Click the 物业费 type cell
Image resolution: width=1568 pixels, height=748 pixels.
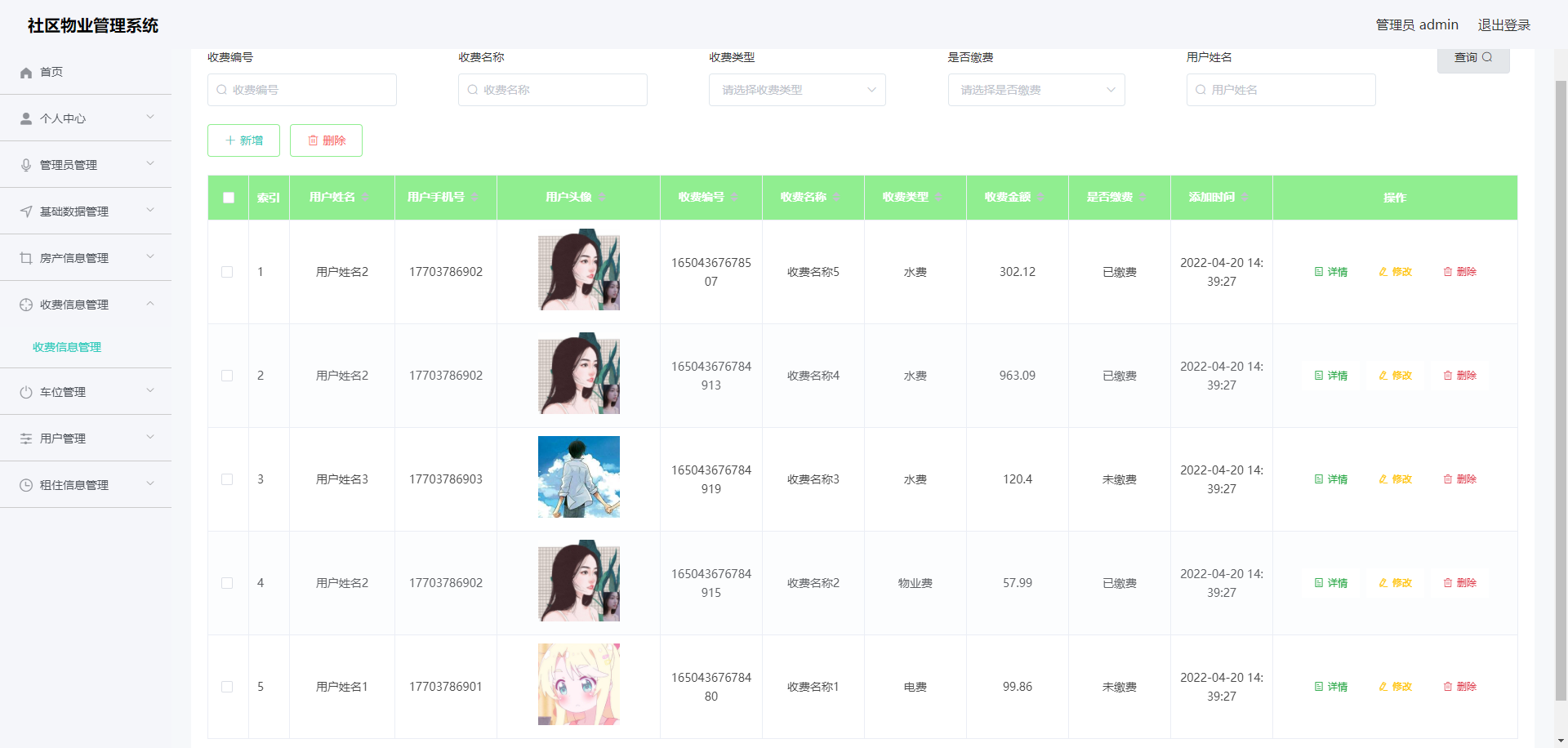[915, 583]
